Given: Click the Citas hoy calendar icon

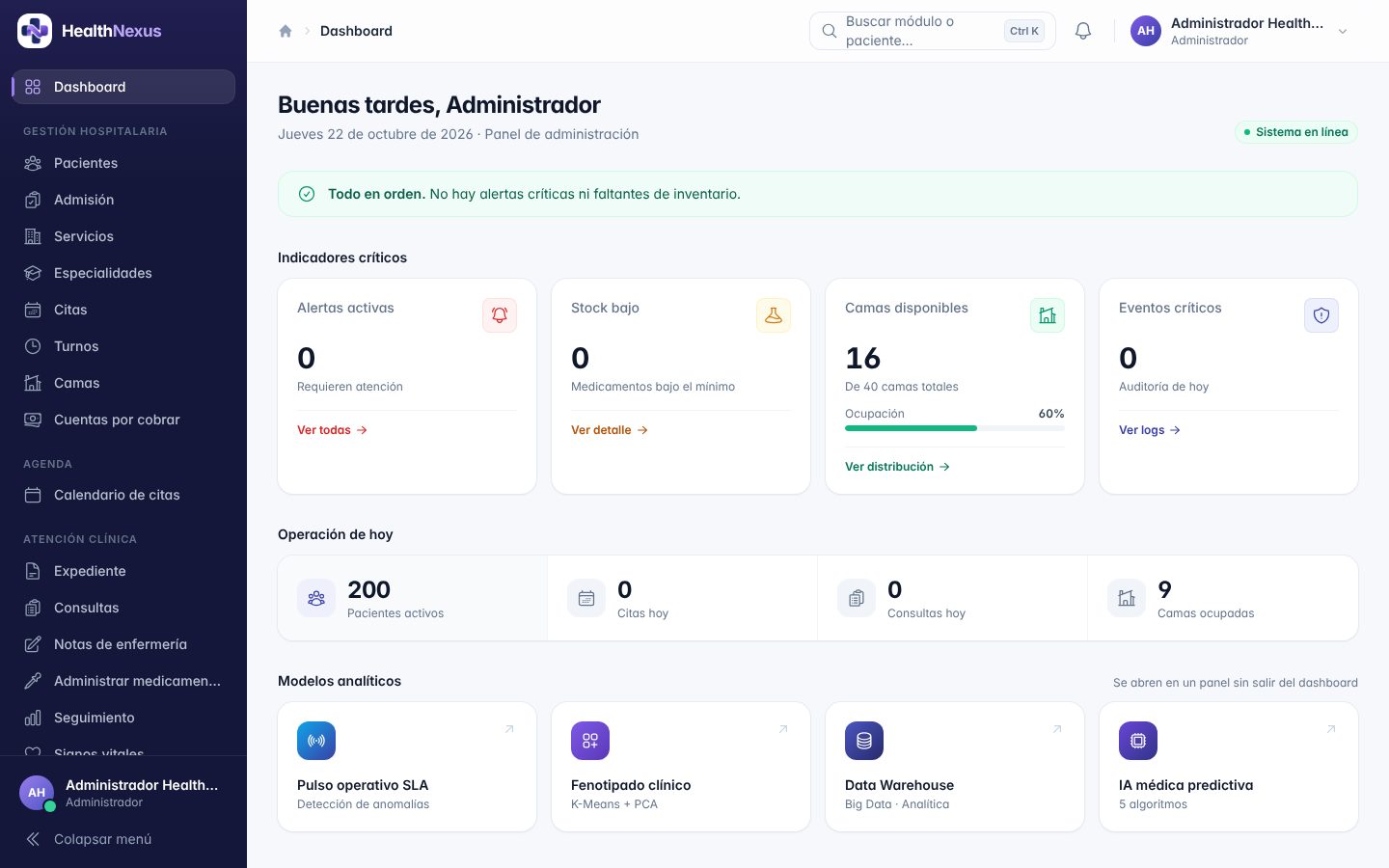Looking at the screenshot, I should 586,598.
